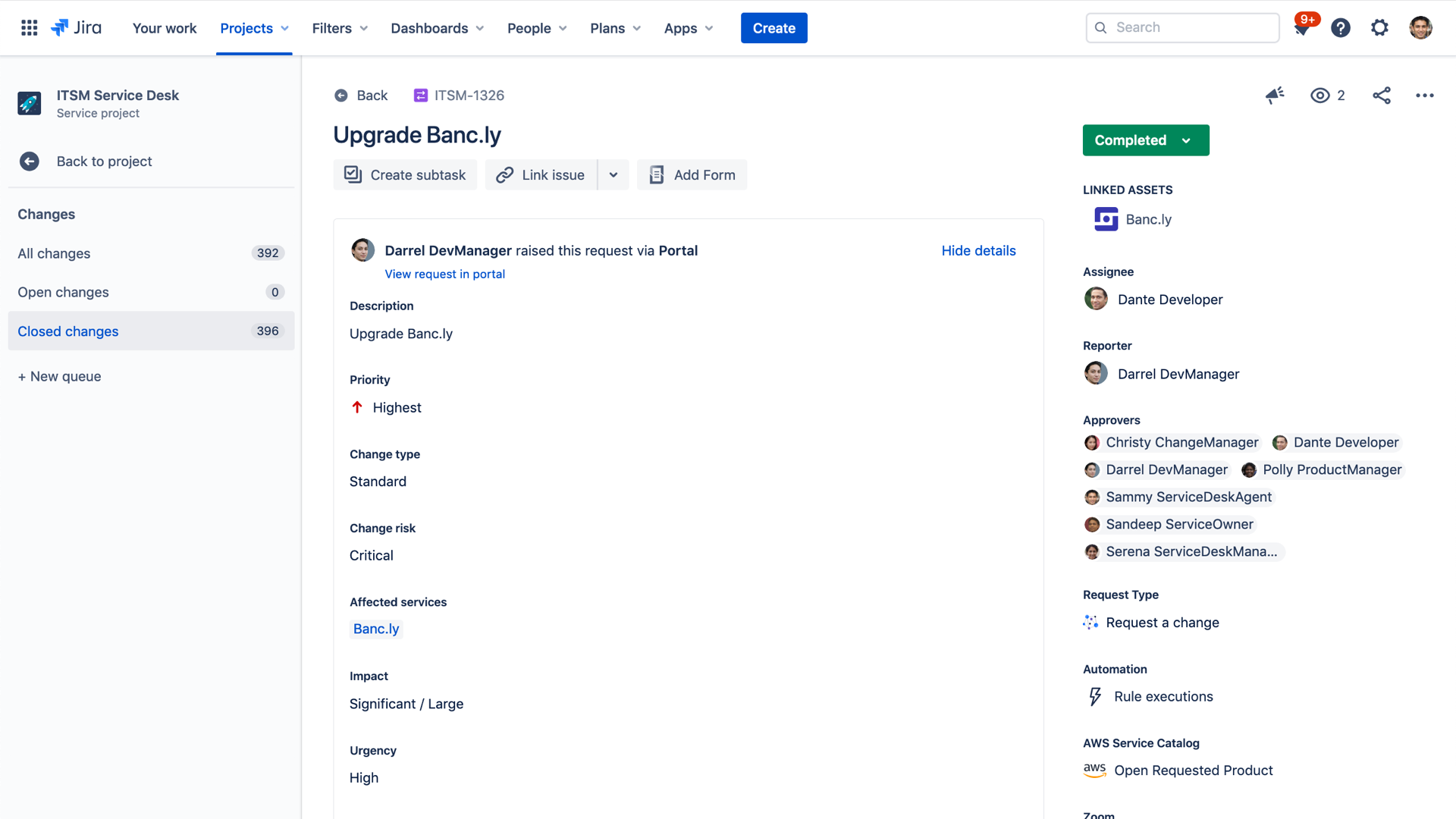
Task: Open the Projects menu
Action: [x=254, y=28]
